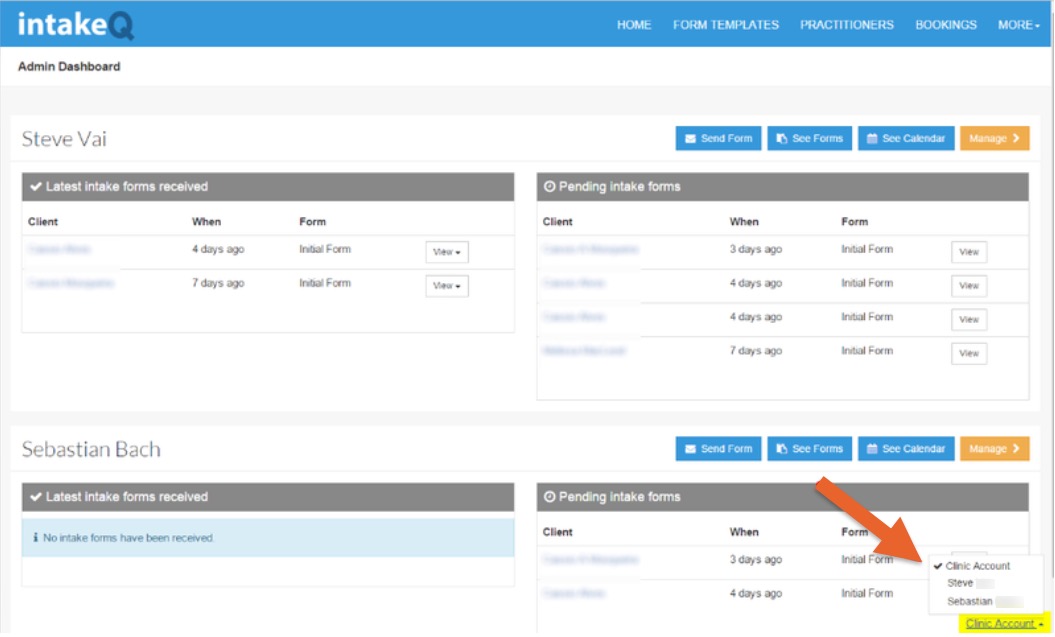Expand the MORE menu
Viewport: 1055px width, 637px height.
point(1018,25)
